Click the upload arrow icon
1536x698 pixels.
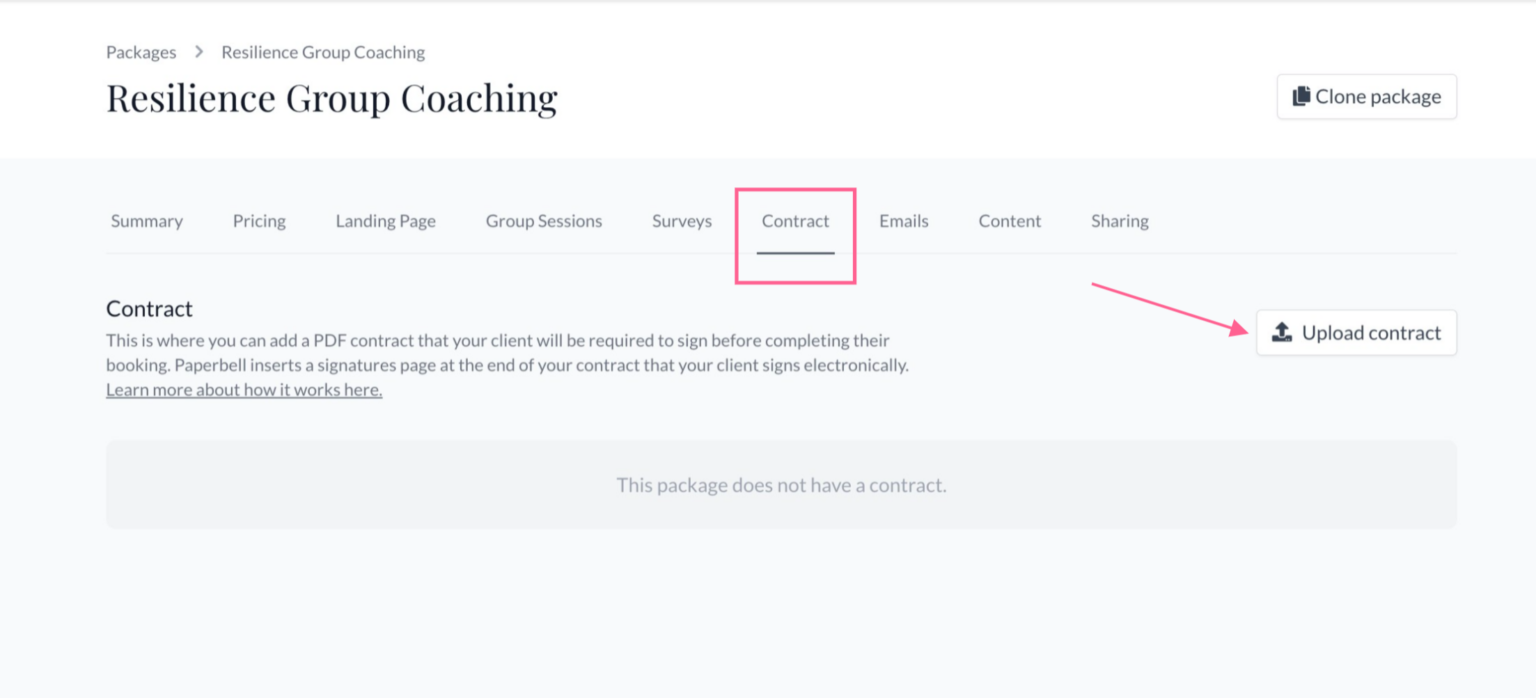[x=1282, y=333]
